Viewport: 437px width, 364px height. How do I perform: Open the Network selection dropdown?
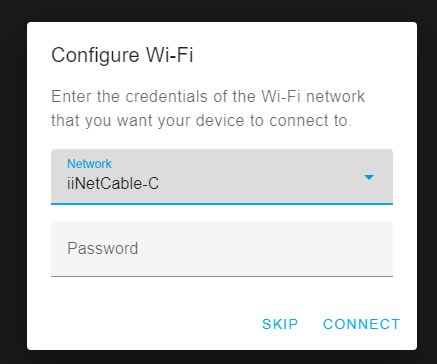[x=222, y=176]
